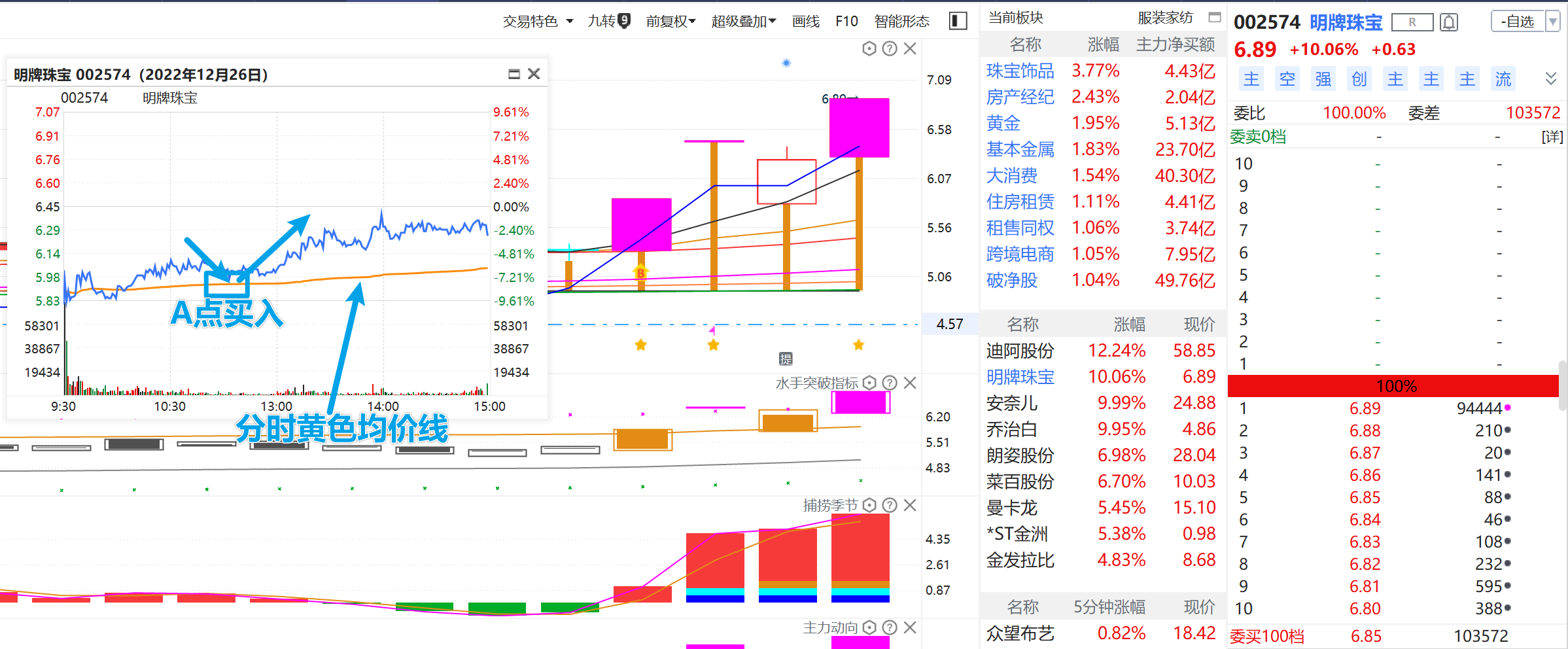Expand the stock tags double chevron

click(1550, 79)
